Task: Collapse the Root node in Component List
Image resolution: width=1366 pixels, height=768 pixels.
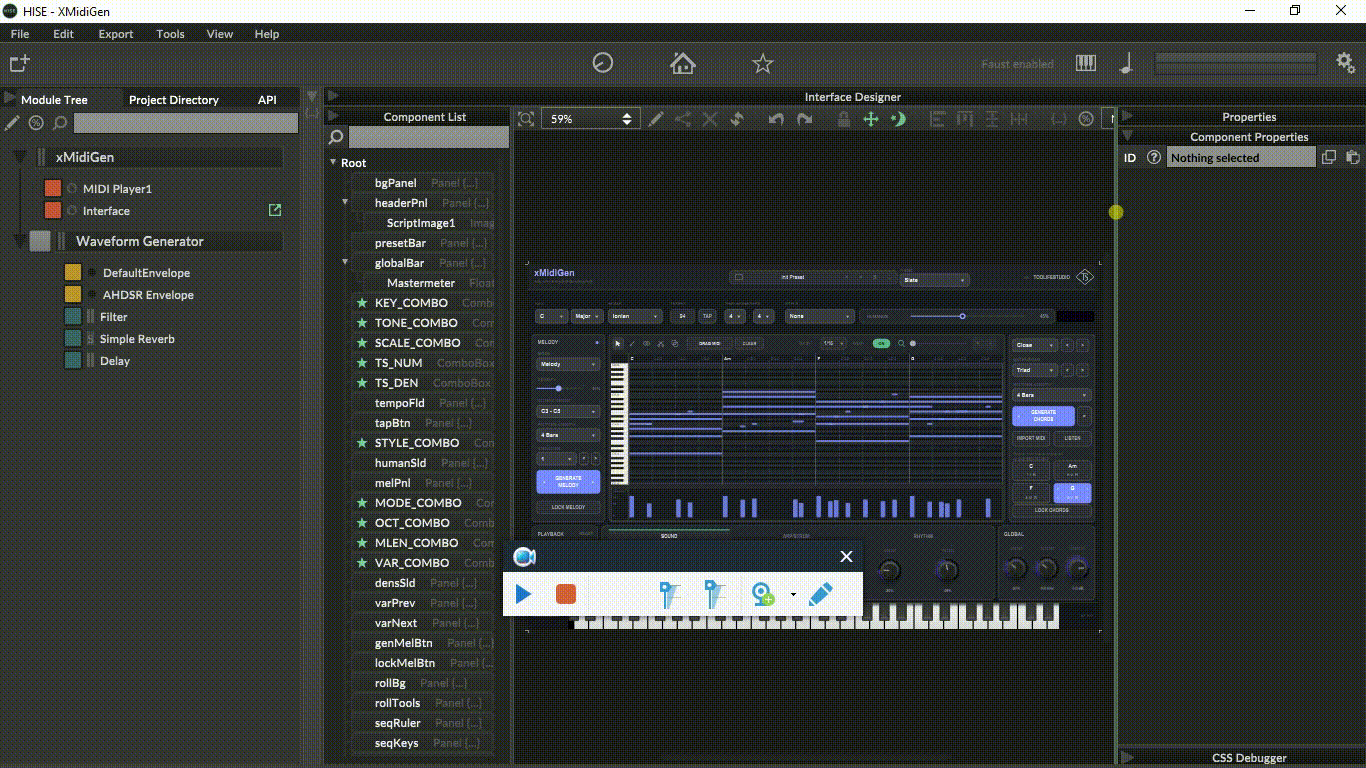Action: click(334, 163)
